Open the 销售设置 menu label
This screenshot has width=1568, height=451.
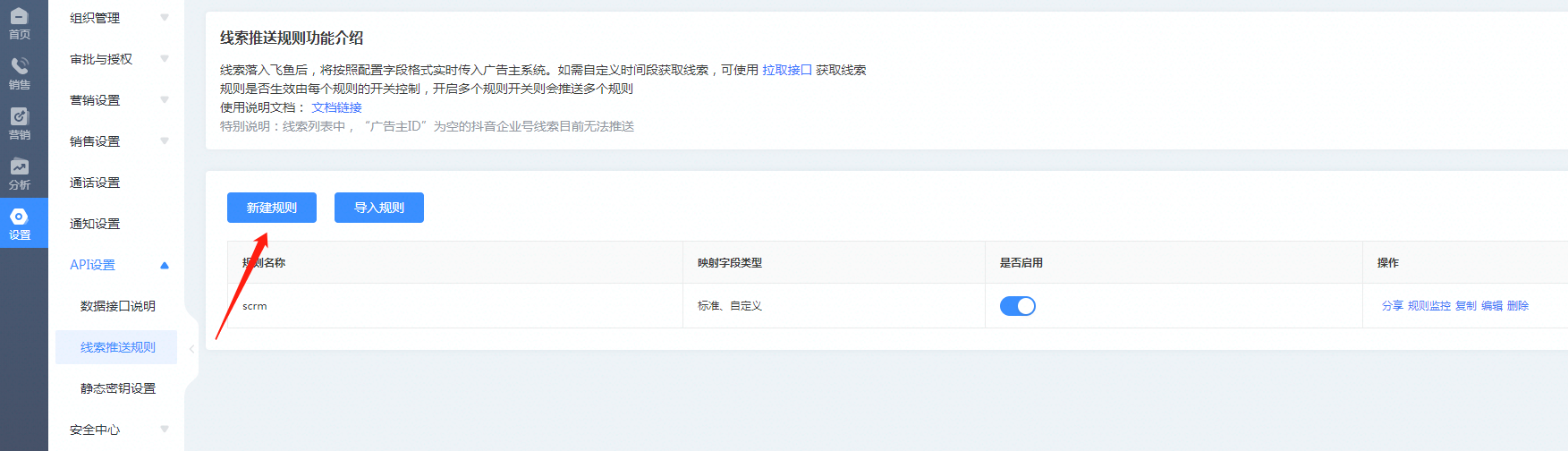(95, 141)
